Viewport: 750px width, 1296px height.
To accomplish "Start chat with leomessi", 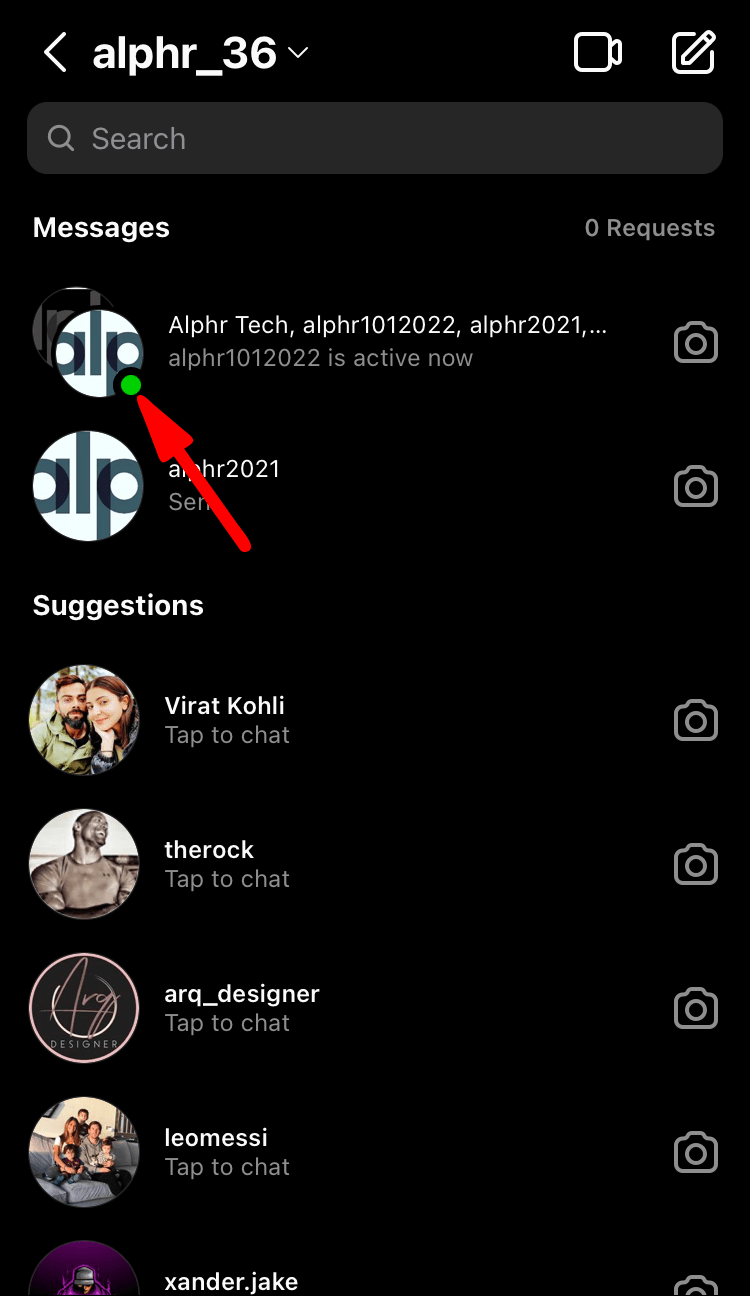I will point(375,1152).
